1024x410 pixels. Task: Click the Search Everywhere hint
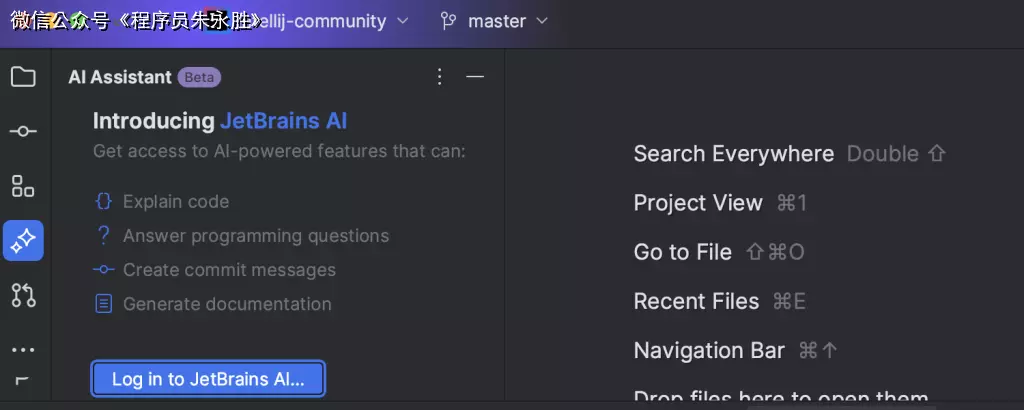tap(733, 154)
